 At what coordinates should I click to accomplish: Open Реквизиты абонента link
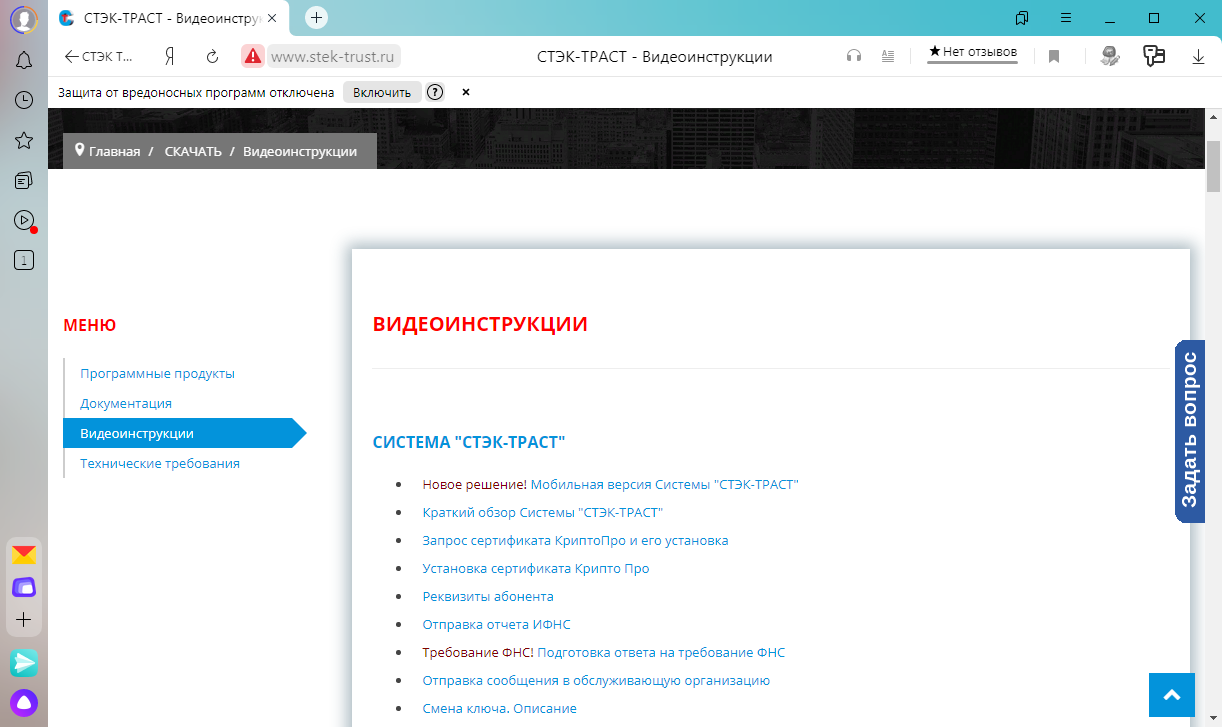click(488, 596)
